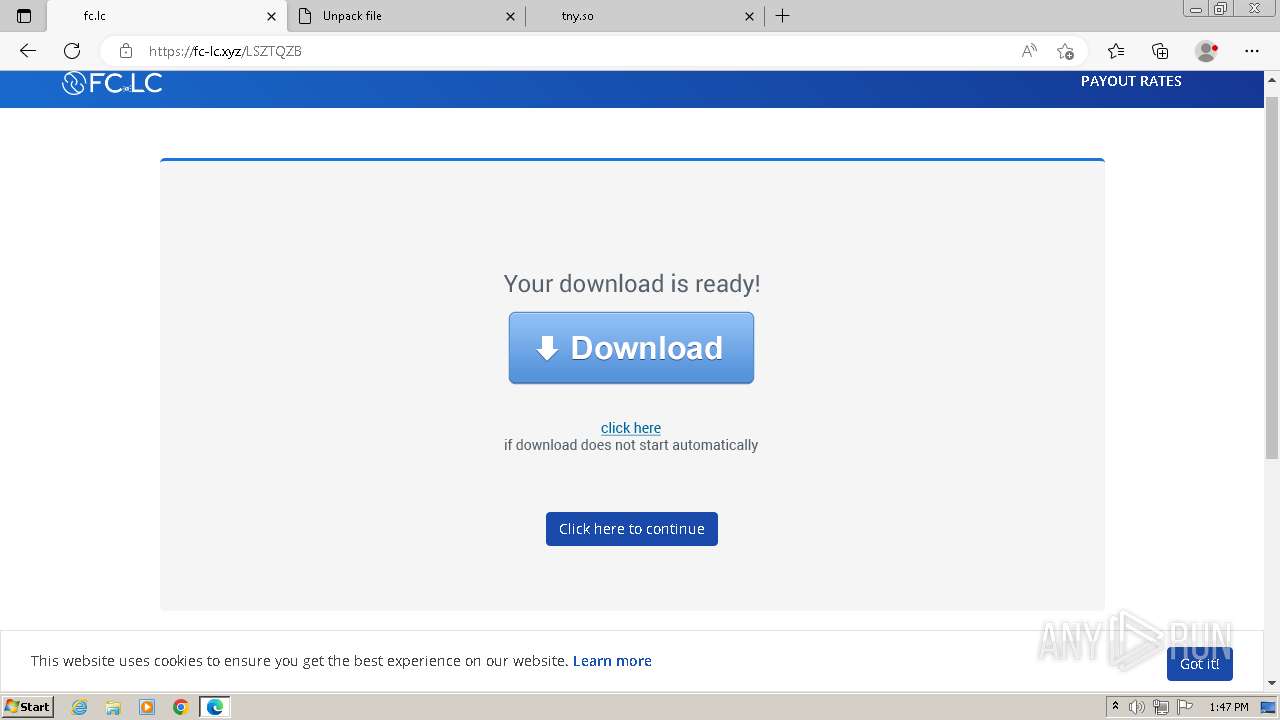The height and width of the screenshot is (720, 1280).
Task: Close the tny.so tab
Action: 749,16
